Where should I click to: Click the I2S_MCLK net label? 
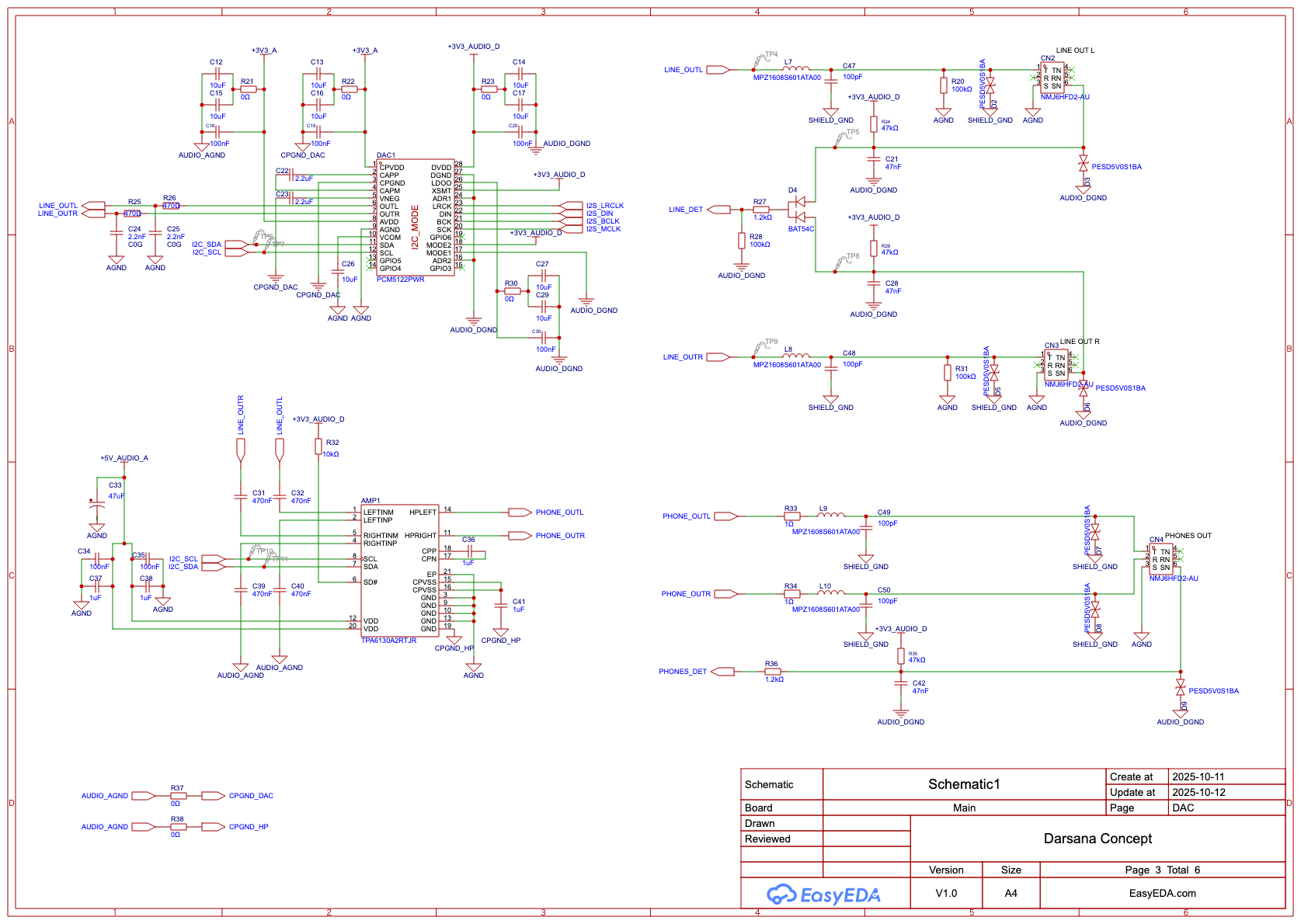click(x=602, y=229)
